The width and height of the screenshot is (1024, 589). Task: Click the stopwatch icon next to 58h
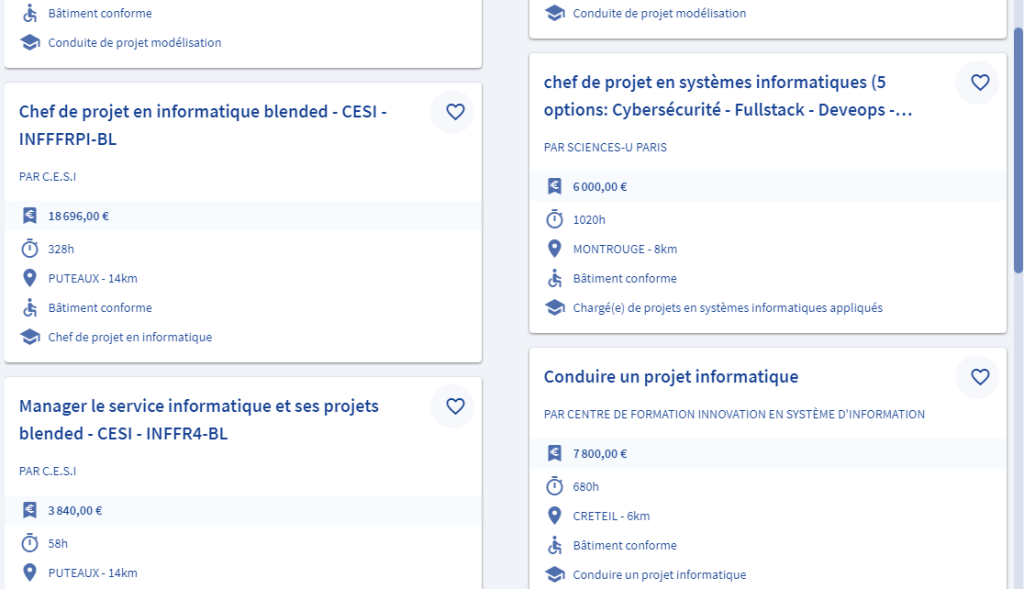click(30, 543)
